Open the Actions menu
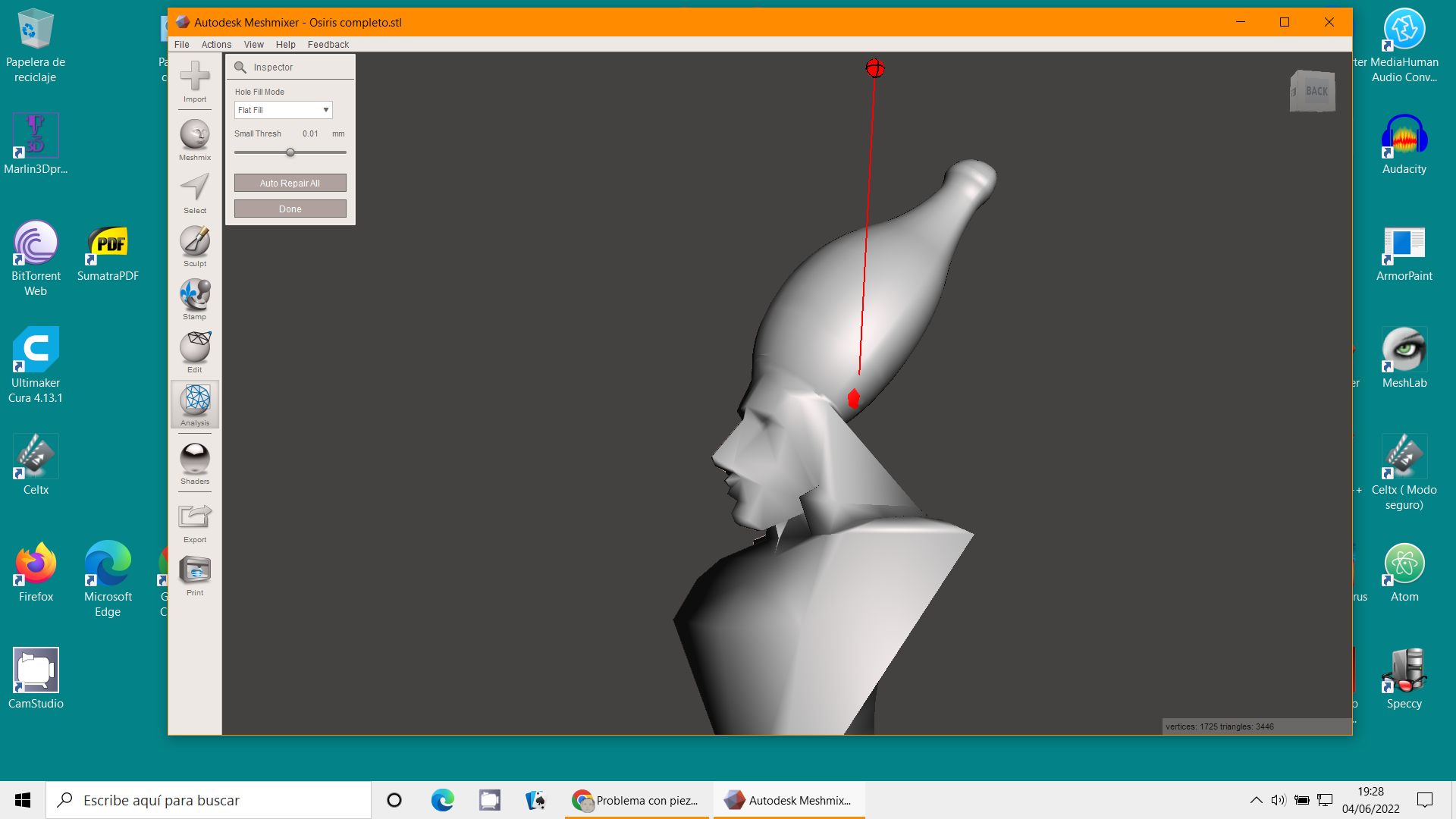Screen dimensions: 1456x819 click(x=216, y=45)
